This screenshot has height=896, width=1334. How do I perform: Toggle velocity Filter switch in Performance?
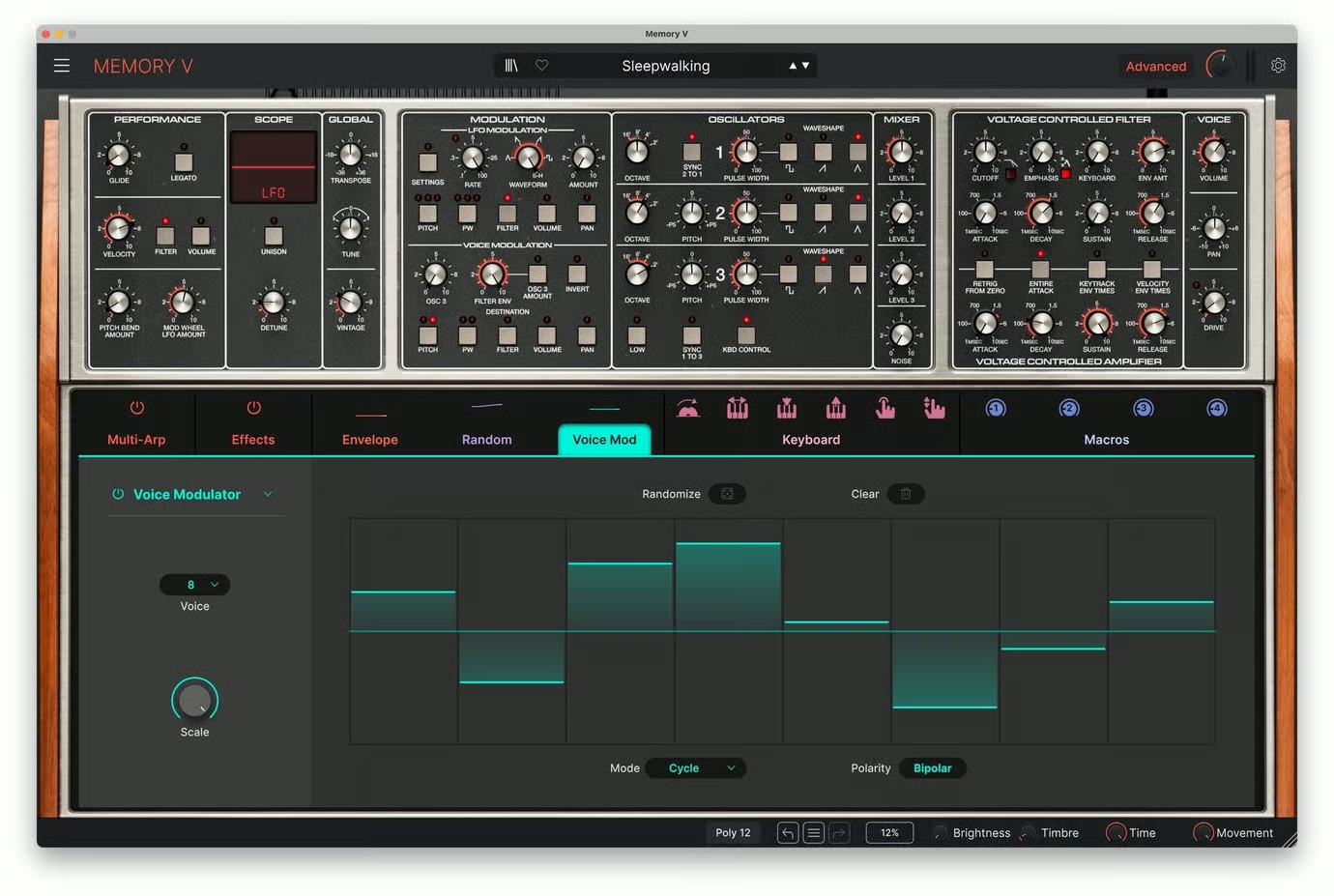tap(165, 235)
